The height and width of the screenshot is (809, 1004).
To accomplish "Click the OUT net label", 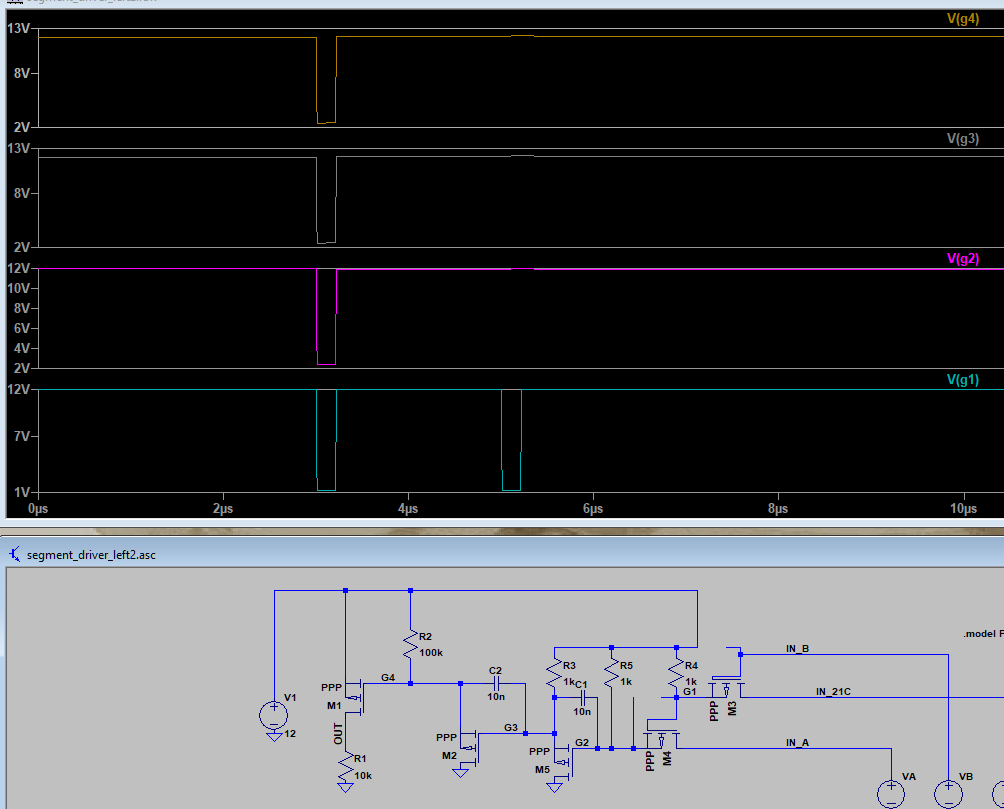I will [338, 734].
